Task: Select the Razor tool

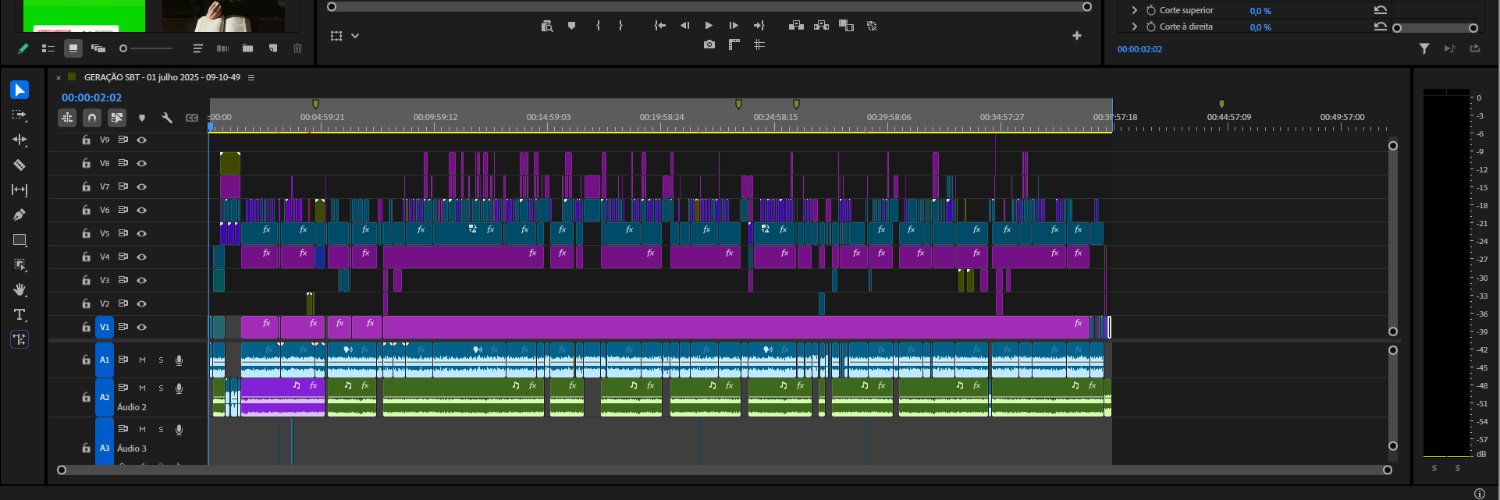Action: 20,165
